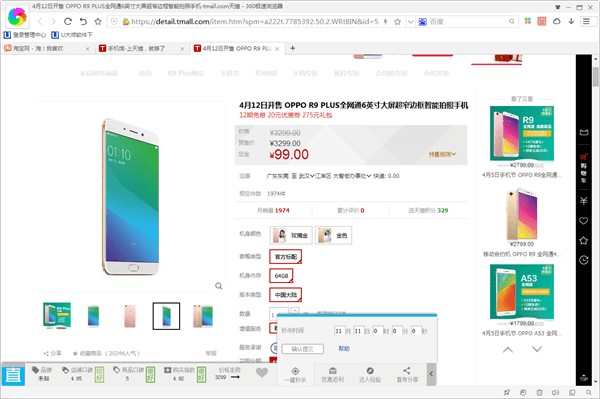Click R9 Plus预定 in the store navigation
The width and height of the screenshot is (600, 399).
[186, 73]
